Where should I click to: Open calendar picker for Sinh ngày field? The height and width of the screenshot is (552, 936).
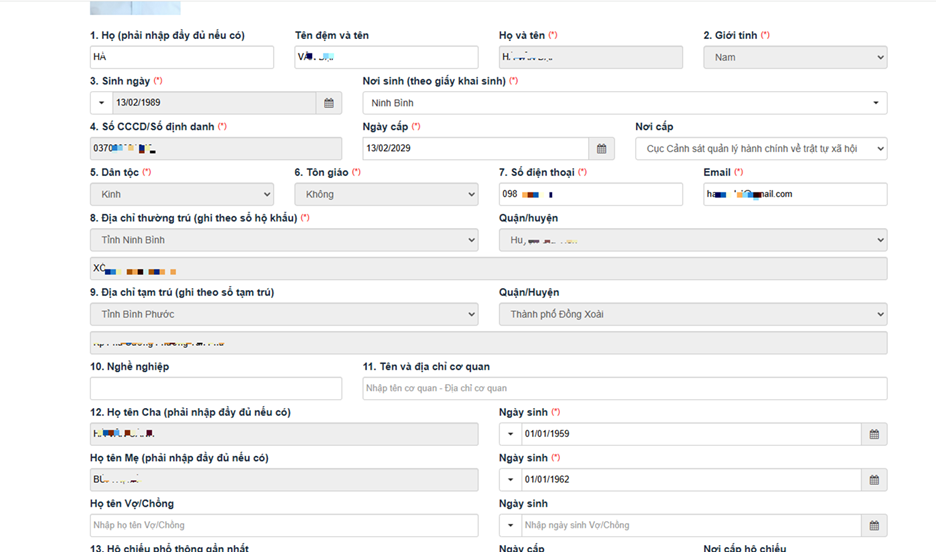[x=329, y=103]
